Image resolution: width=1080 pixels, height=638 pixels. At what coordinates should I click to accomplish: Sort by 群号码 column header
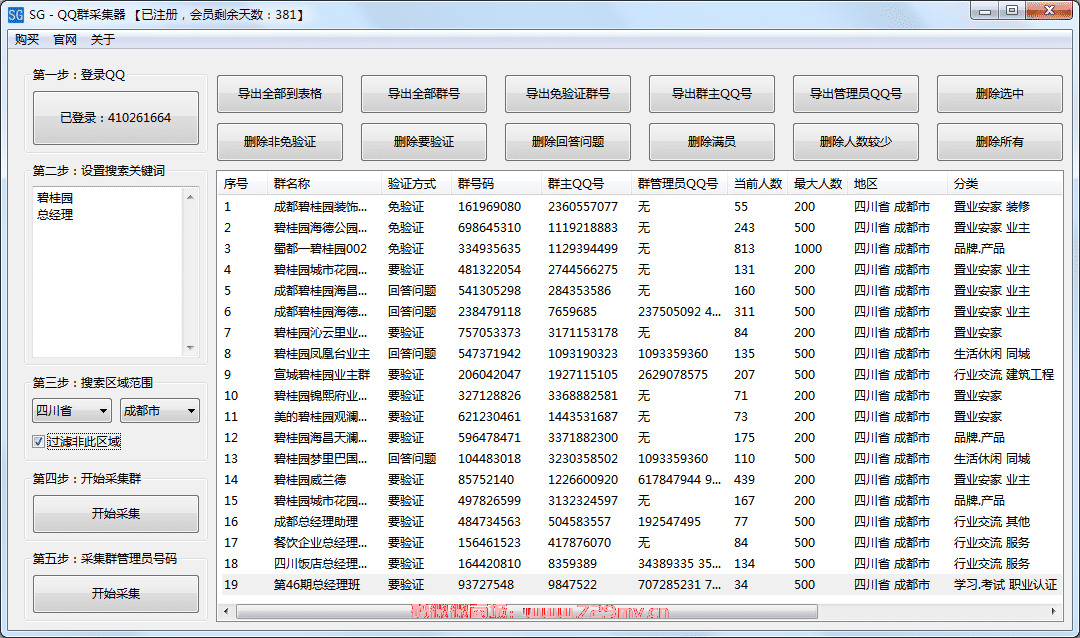pyautogui.click(x=497, y=184)
